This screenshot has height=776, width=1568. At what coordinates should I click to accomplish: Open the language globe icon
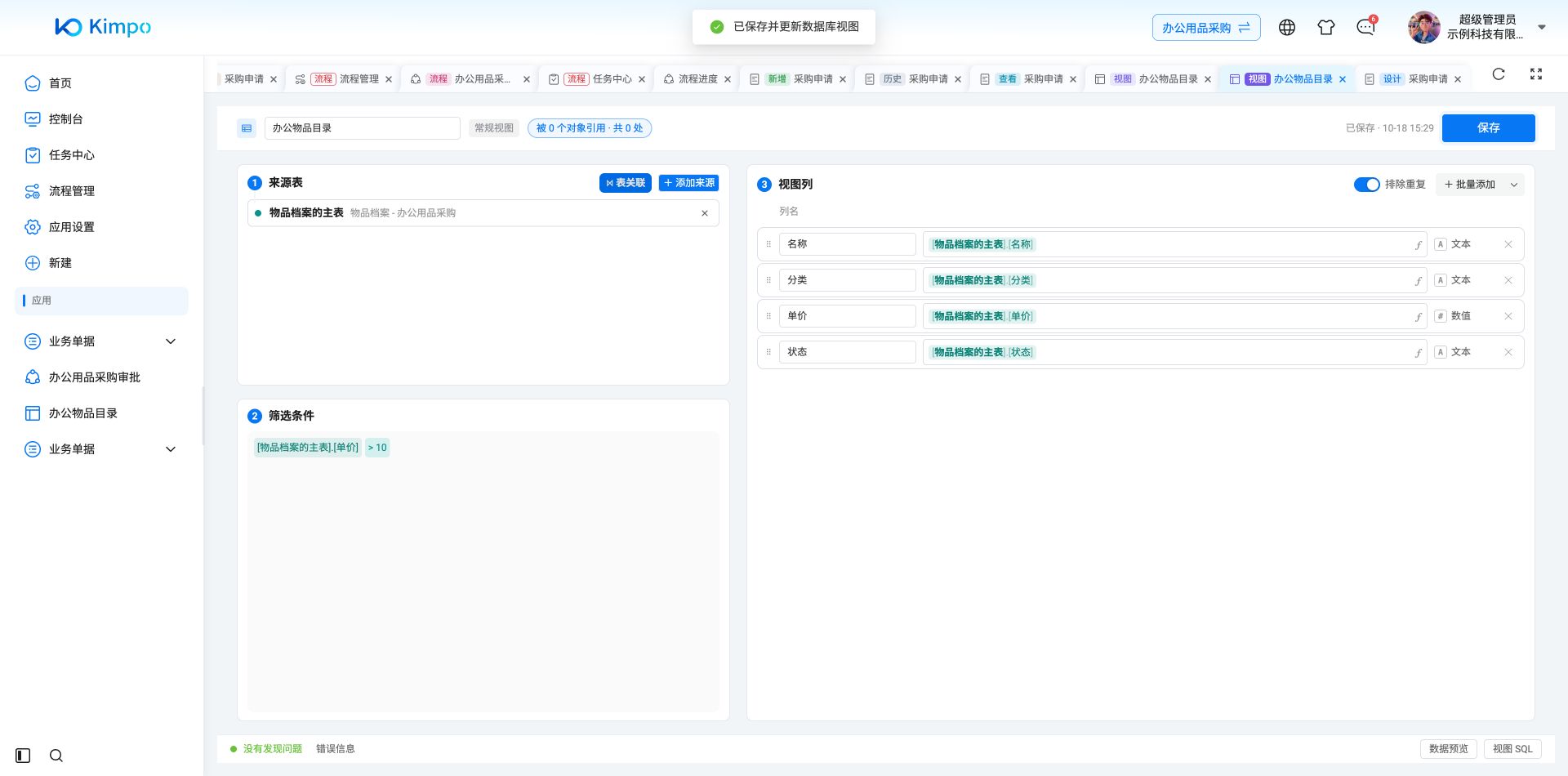(1287, 27)
